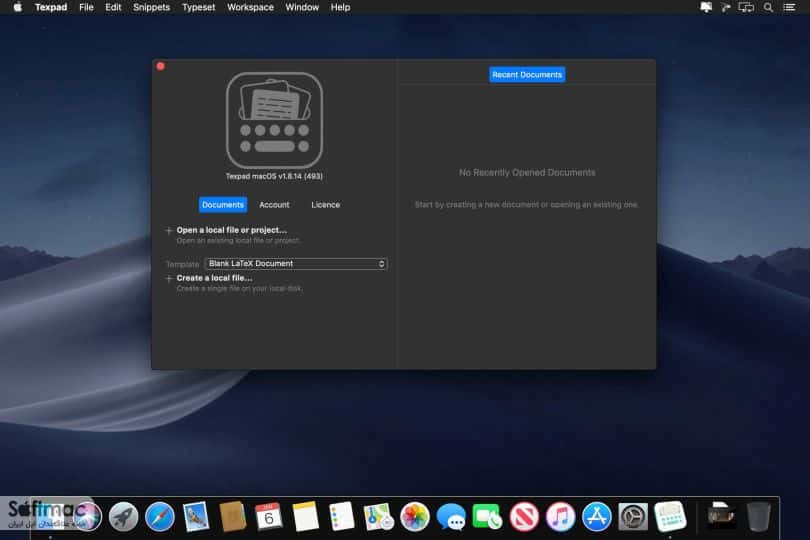
Task: Open System Preferences in the dock
Action: [633, 516]
